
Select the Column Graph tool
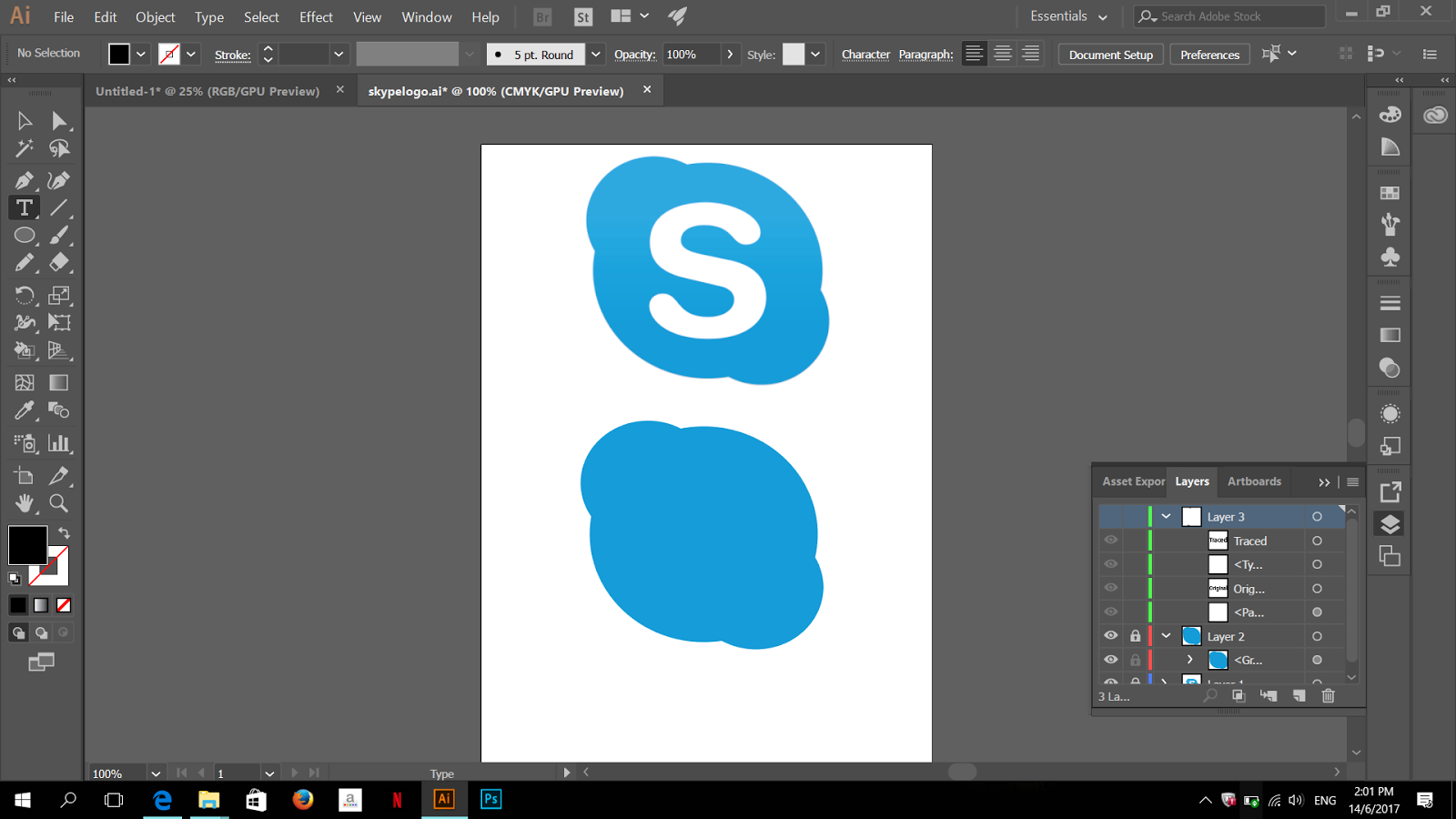(59, 443)
